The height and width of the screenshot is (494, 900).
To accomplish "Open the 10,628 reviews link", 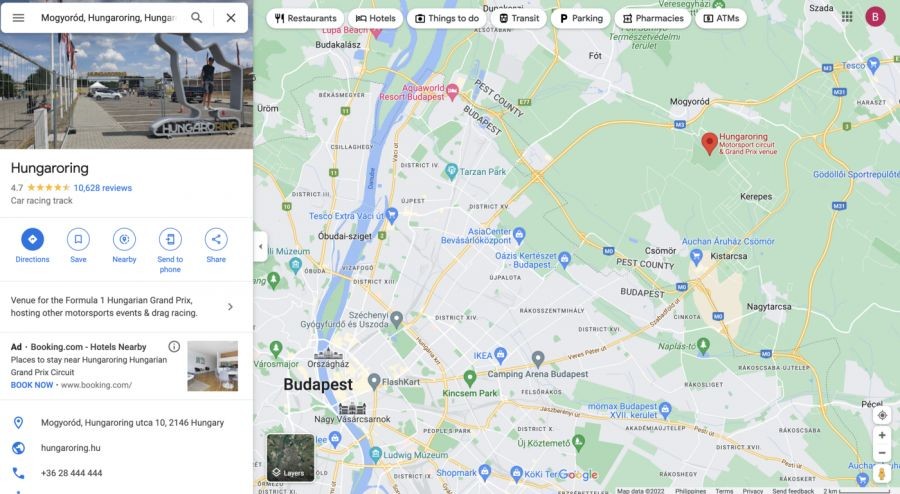I will coord(103,188).
